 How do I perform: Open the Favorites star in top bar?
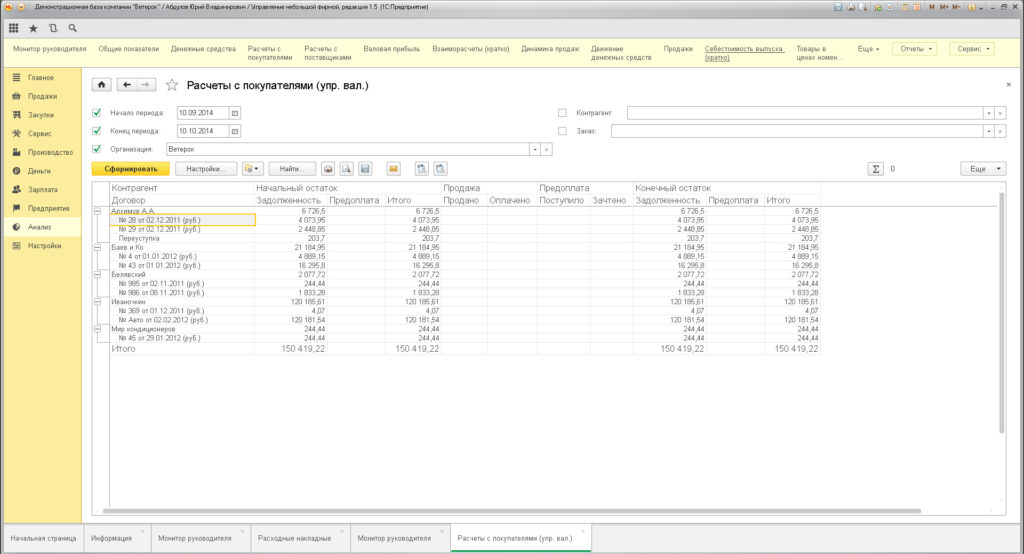point(33,28)
